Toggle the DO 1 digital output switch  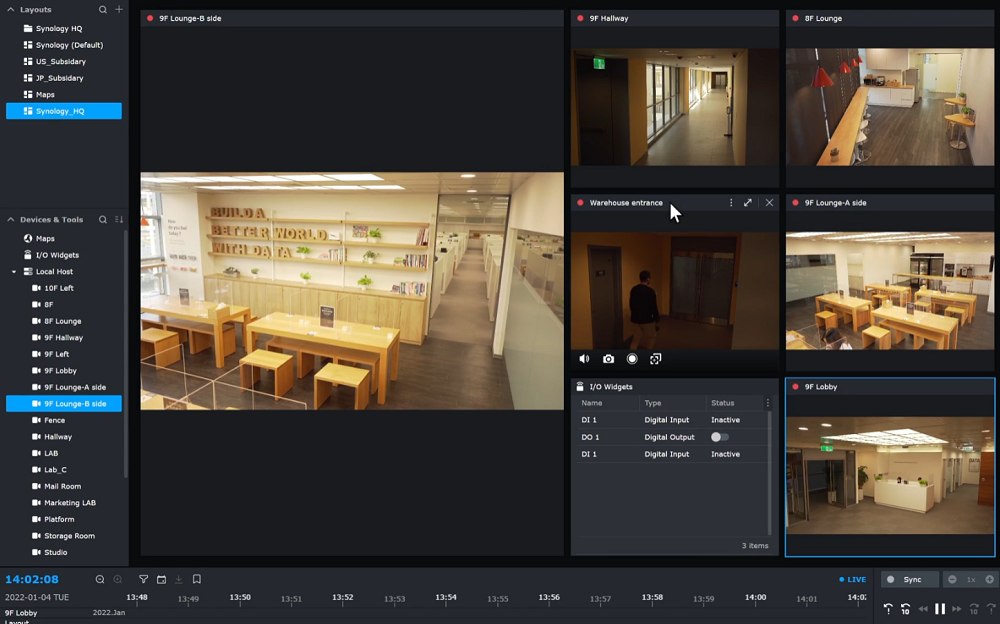(719, 437)
